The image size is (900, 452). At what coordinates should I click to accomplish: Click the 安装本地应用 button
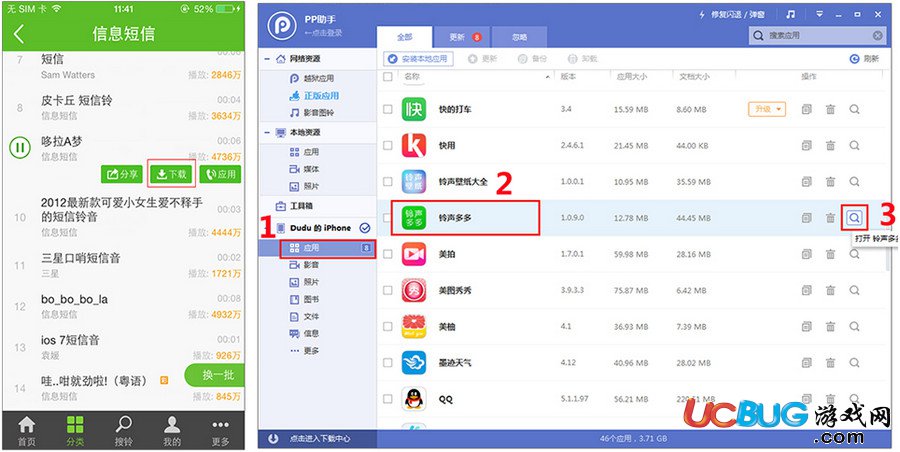pos(418,59)
